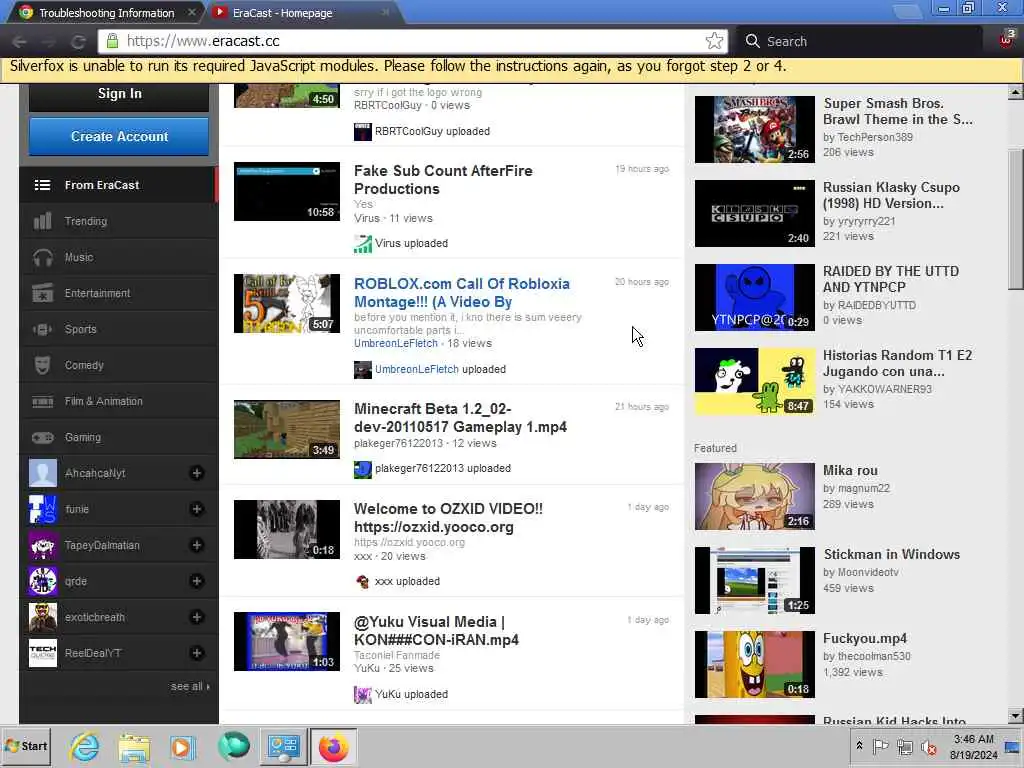Image resolution: width=1024 pixels, height=768 pixels.
Task: Click the Action Center flag icon
Action: pyautogui.click(x=880, y=746)
